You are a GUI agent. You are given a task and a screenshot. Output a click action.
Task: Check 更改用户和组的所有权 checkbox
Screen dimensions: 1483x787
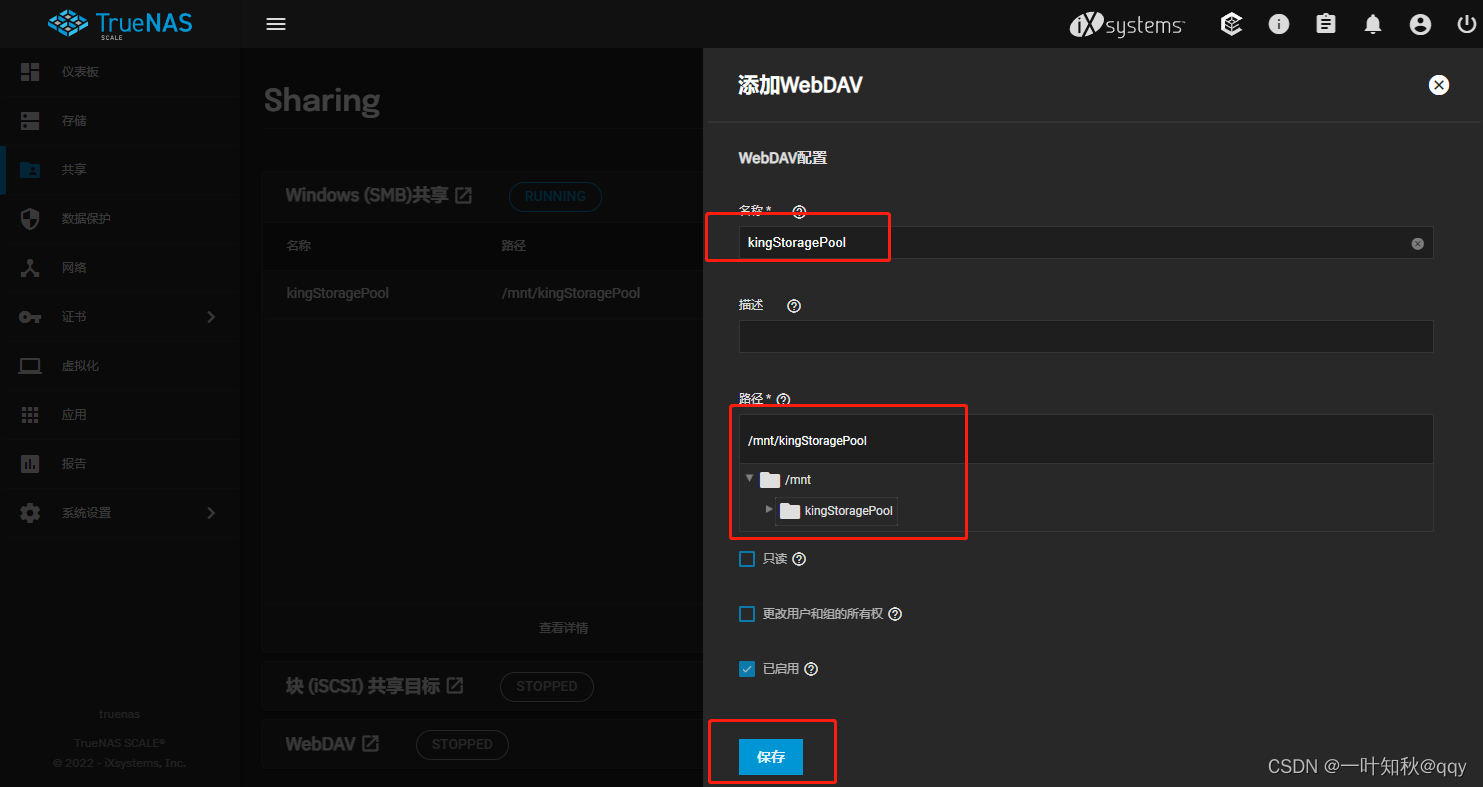pyautogui.click(x=747, y=614)
